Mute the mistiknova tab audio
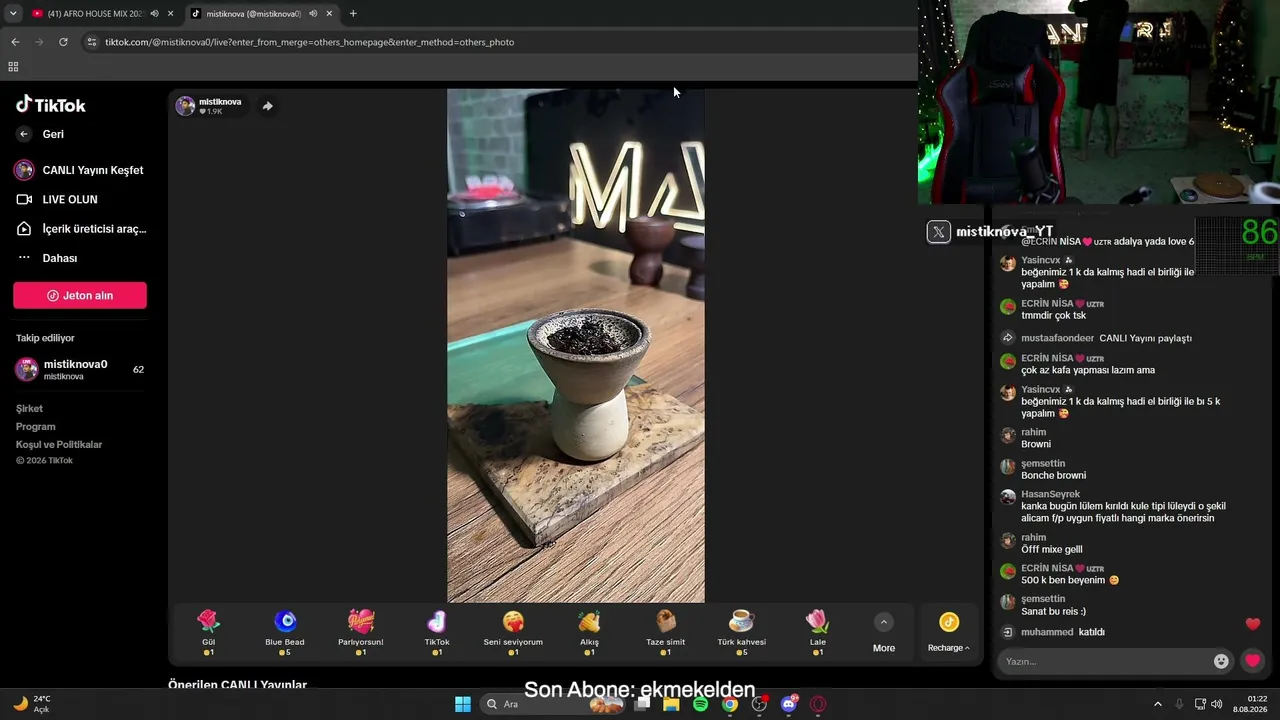 312,14
